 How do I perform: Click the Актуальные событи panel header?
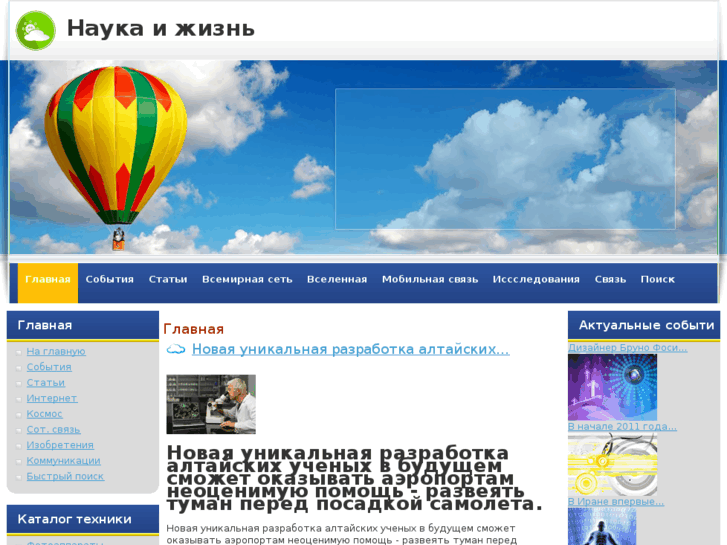[x=644, y=325]
